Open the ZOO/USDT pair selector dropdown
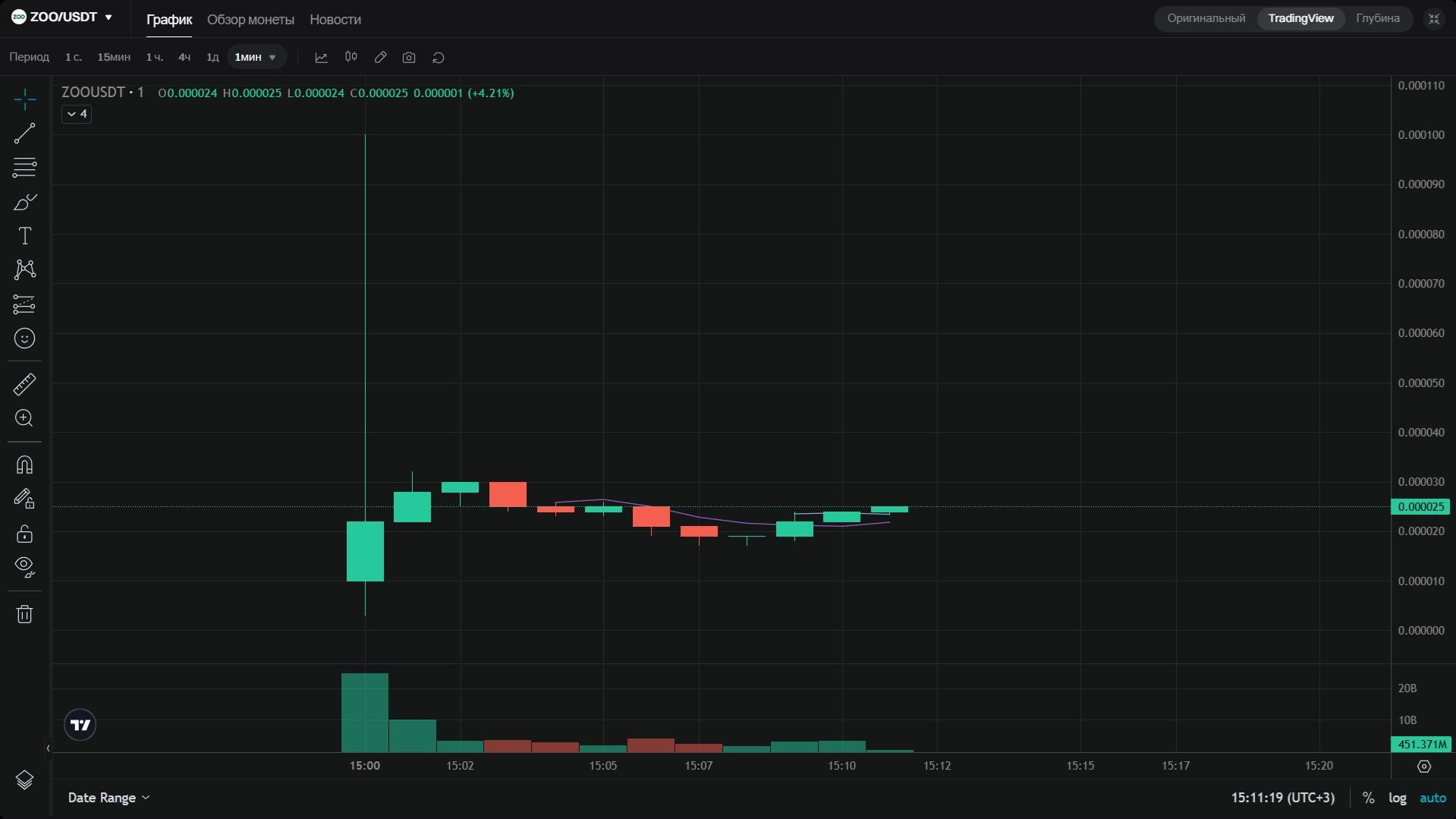The image size is (1456, 819). 62,17
